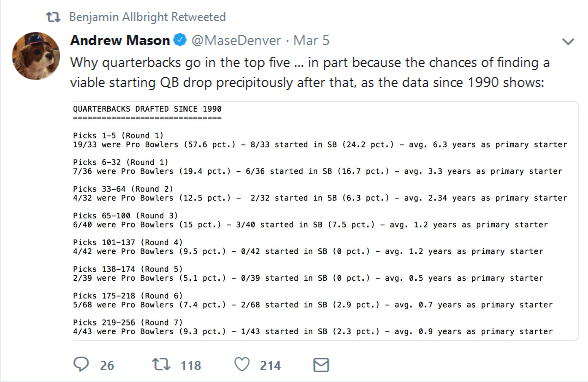Open the Mar 5 timestamp permalink
Image resolution: width=588 pixels, height=382 pixels.
click(x=311, y=40)
